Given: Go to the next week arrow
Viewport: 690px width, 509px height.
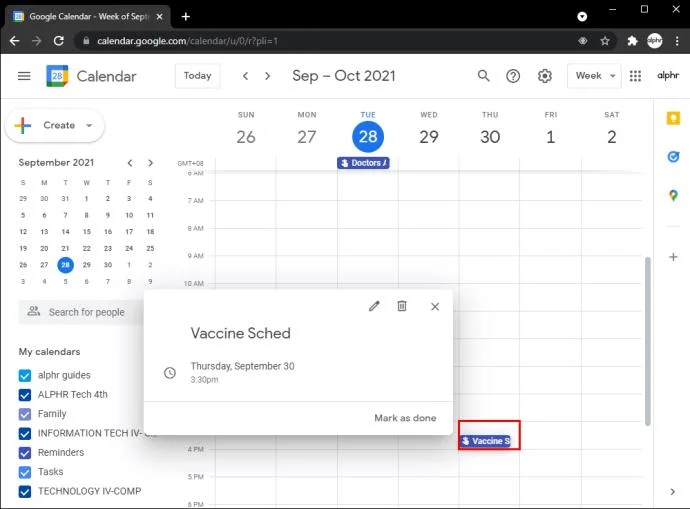Looking at the screenshot, I should click(x=267, y=76).
